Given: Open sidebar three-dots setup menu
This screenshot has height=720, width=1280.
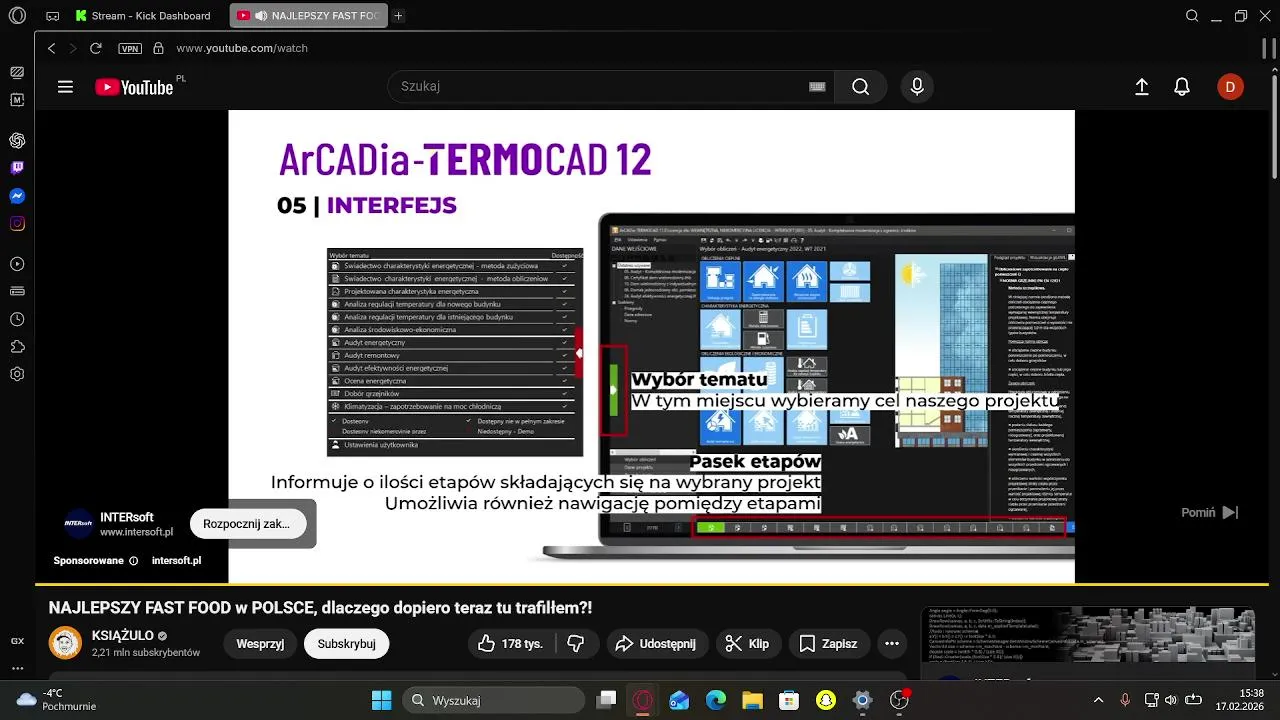Looking at the screenshot, I should (x=17, y=668).
